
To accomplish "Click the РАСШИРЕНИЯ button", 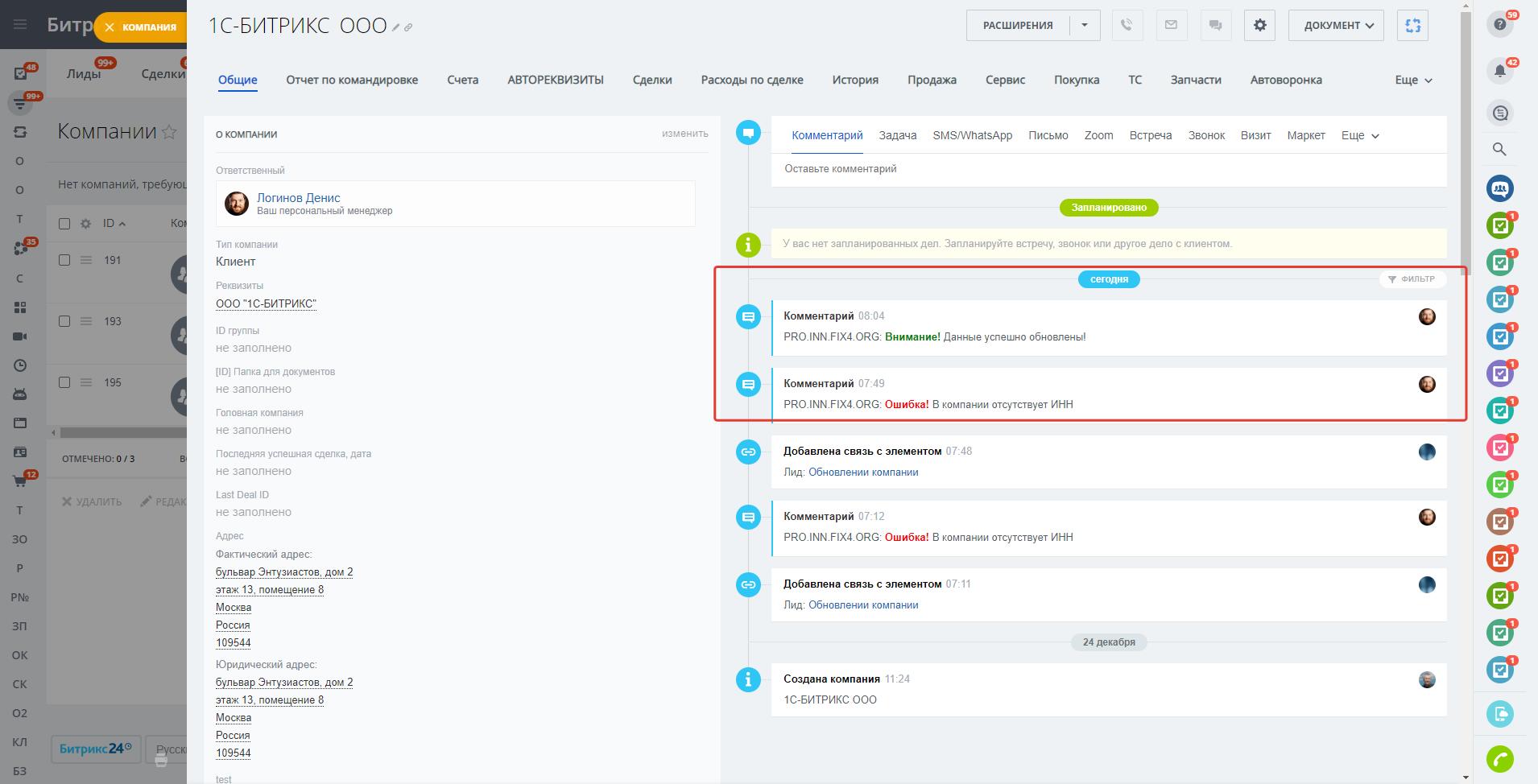I will [1018, 25].
